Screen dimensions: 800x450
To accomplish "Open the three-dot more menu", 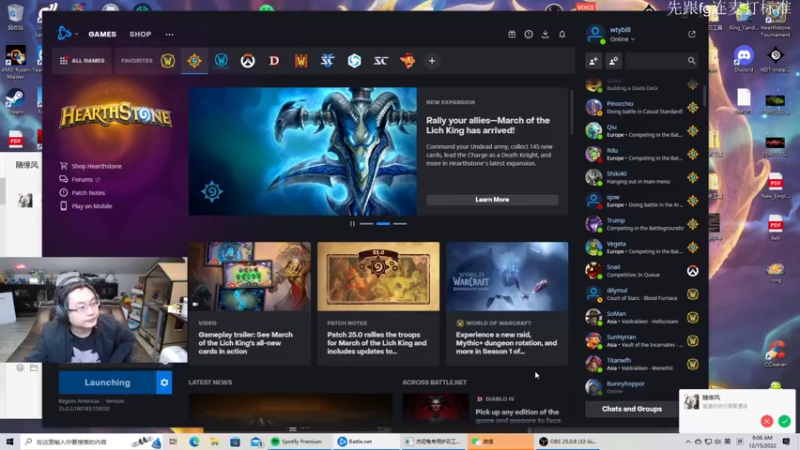I will [169, 34].
